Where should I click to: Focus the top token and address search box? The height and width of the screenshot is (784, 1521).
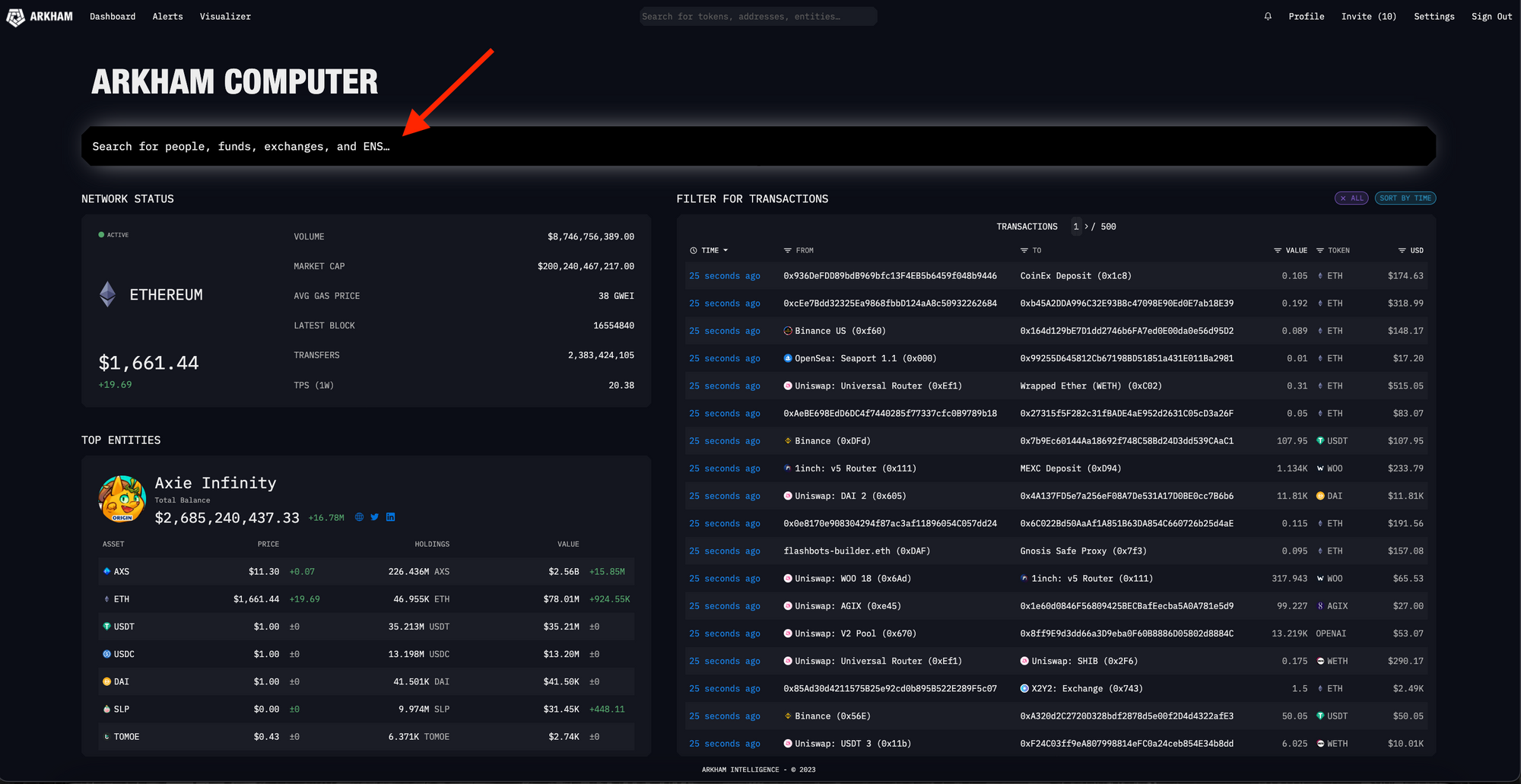point(758,17)
